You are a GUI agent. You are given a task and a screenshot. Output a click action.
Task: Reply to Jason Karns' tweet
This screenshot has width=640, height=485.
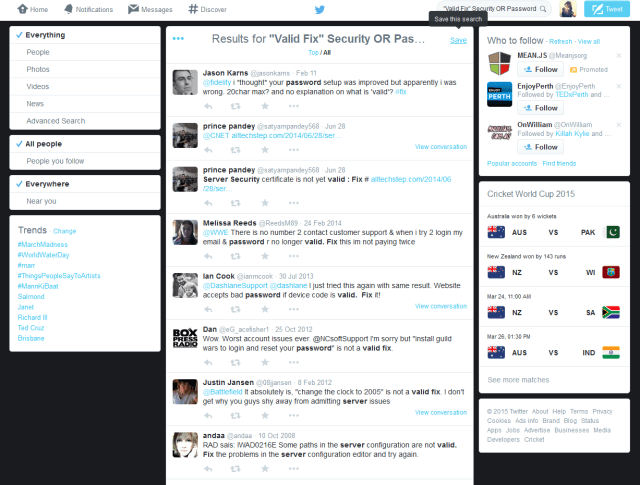(x=208, y=106)
